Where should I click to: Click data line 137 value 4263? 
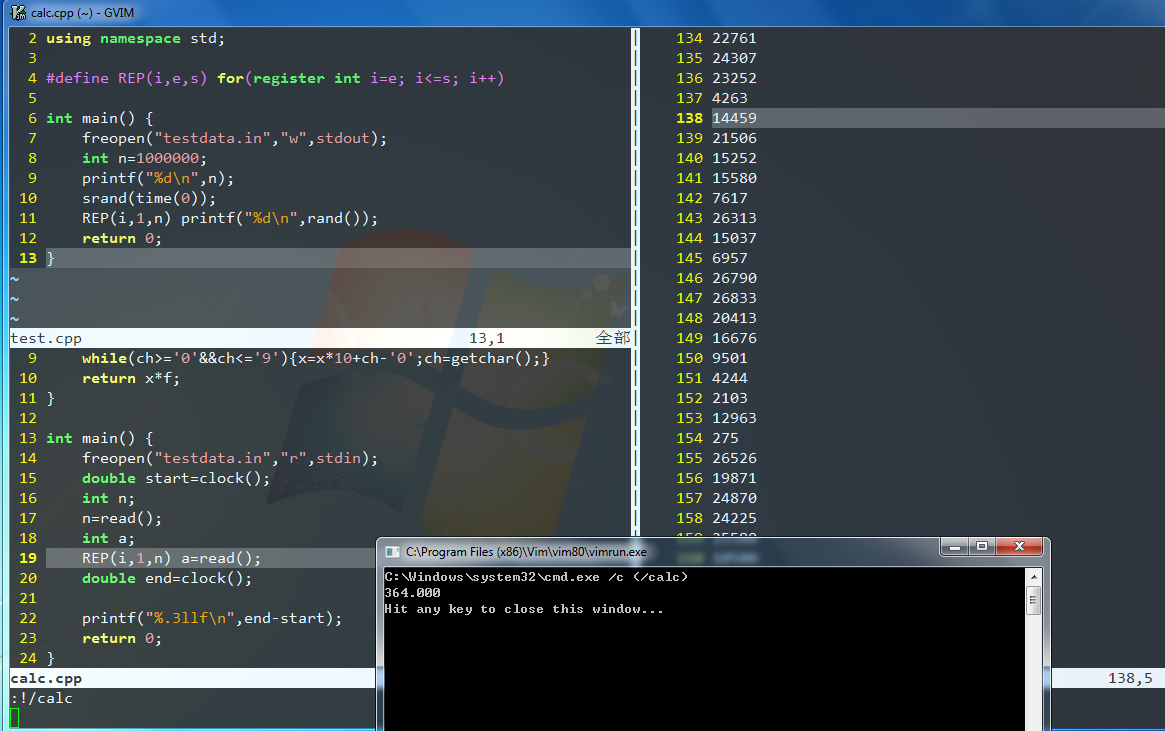[730, 99]
